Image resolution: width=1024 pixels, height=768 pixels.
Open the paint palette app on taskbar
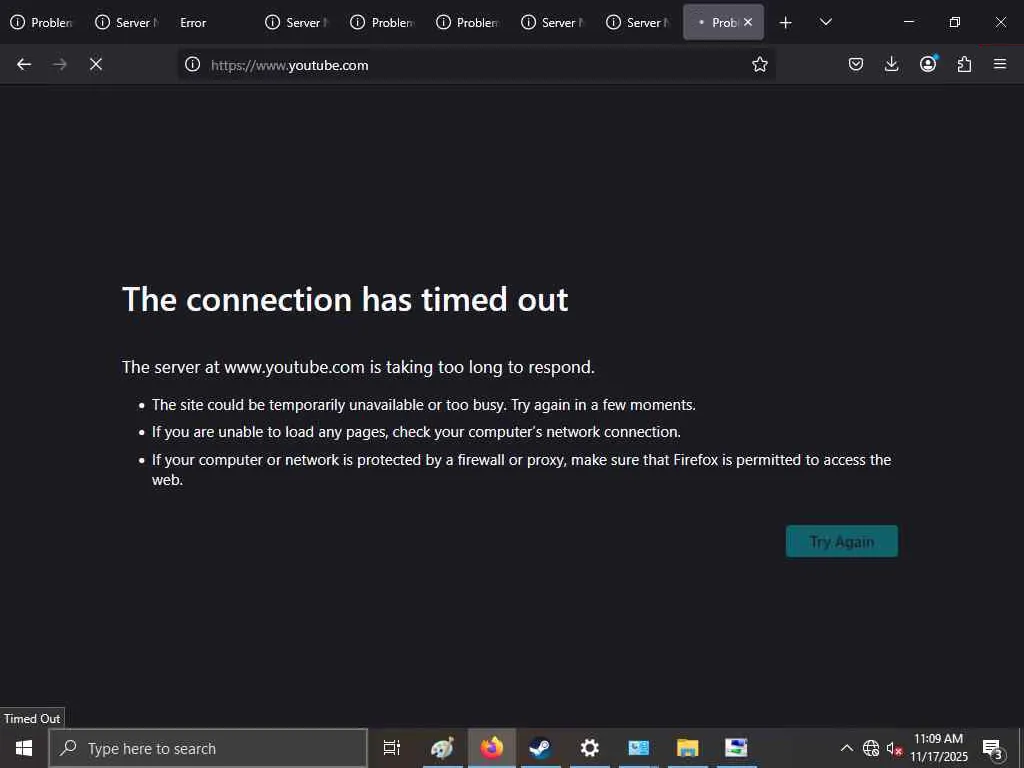(x=442, y=748)
